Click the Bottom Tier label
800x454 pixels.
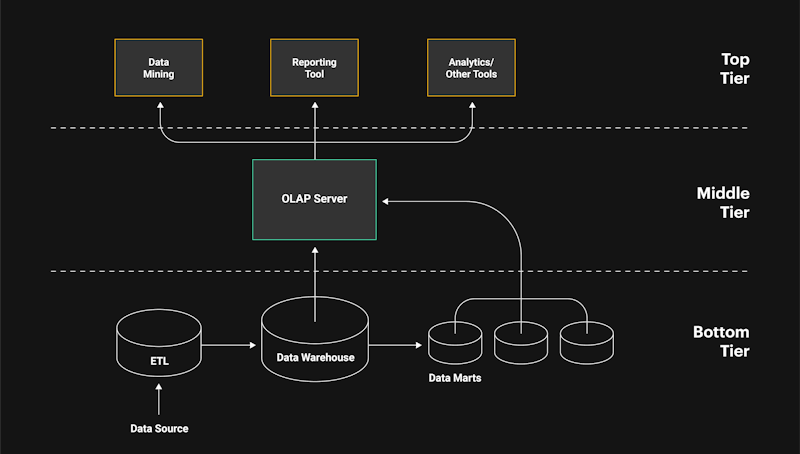[x=721, y=341]
